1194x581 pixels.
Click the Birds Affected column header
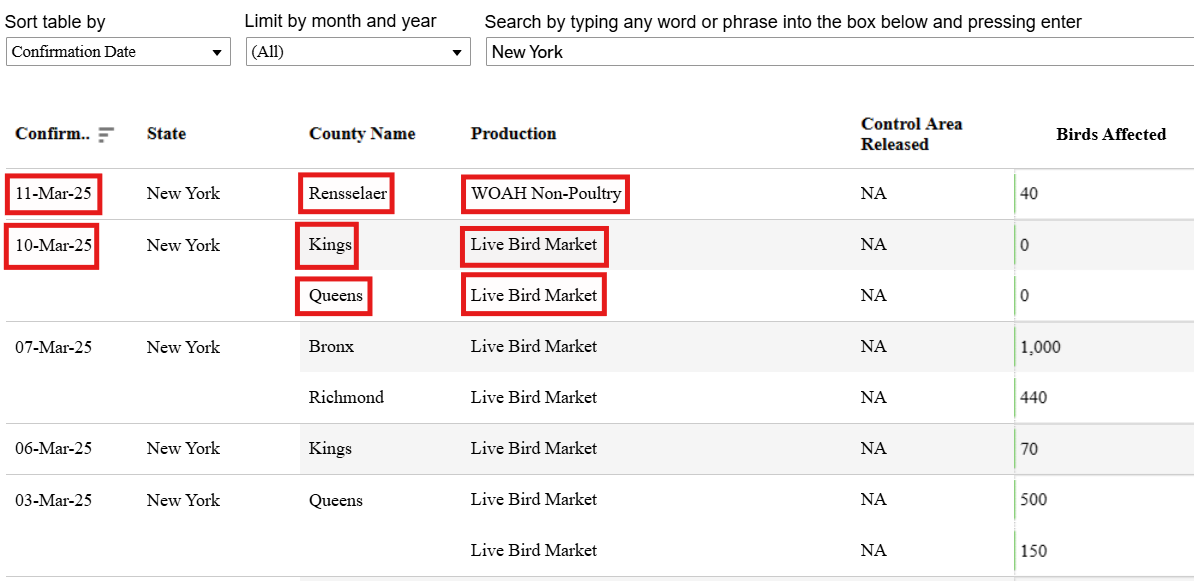coord(1111,135)
